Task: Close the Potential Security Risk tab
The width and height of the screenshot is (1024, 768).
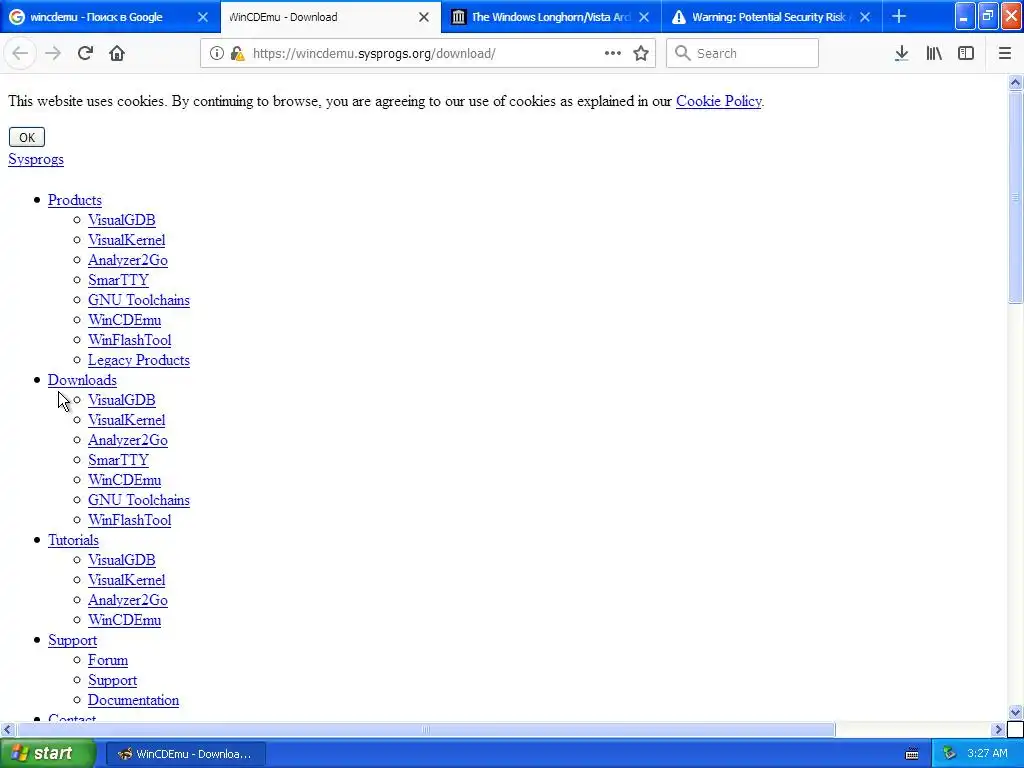Action: pos(865,17)
